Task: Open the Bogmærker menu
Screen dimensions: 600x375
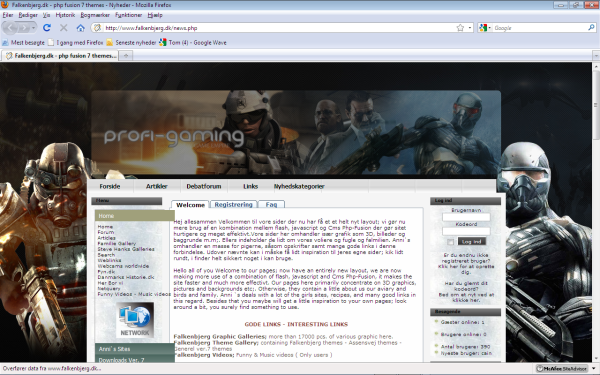Action: (95, 15)
